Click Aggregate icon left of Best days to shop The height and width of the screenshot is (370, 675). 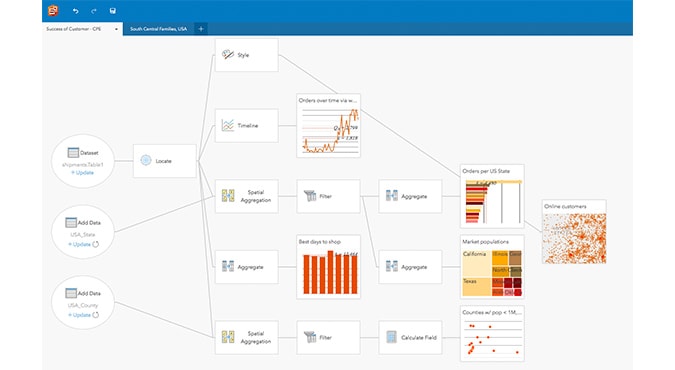tap(228, 267)
